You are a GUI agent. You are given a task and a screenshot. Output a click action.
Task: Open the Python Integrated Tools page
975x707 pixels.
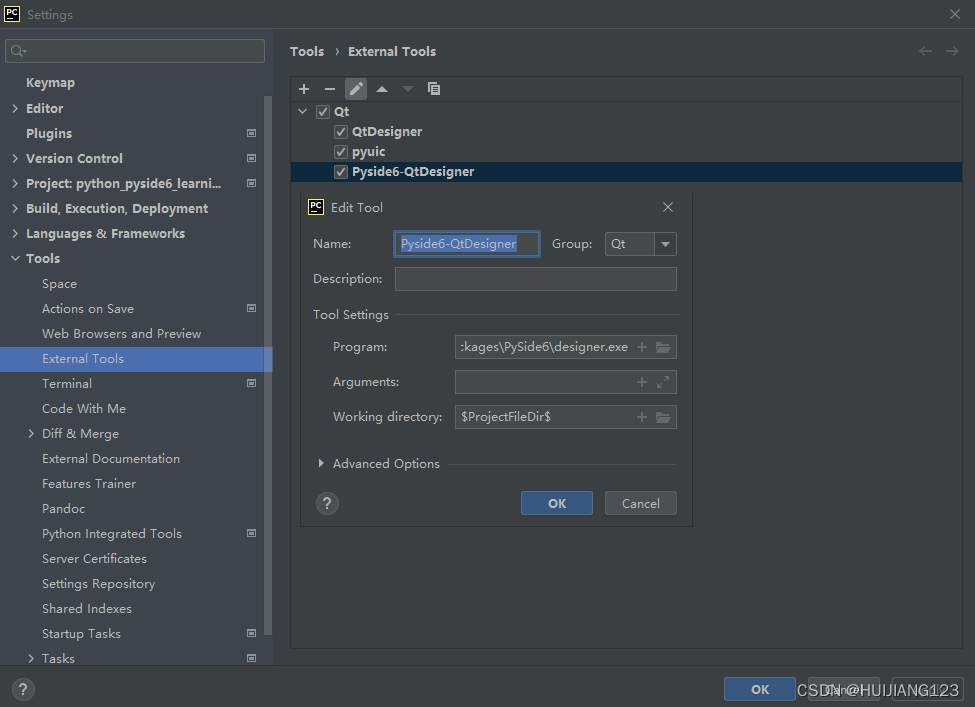coord(112,534)
